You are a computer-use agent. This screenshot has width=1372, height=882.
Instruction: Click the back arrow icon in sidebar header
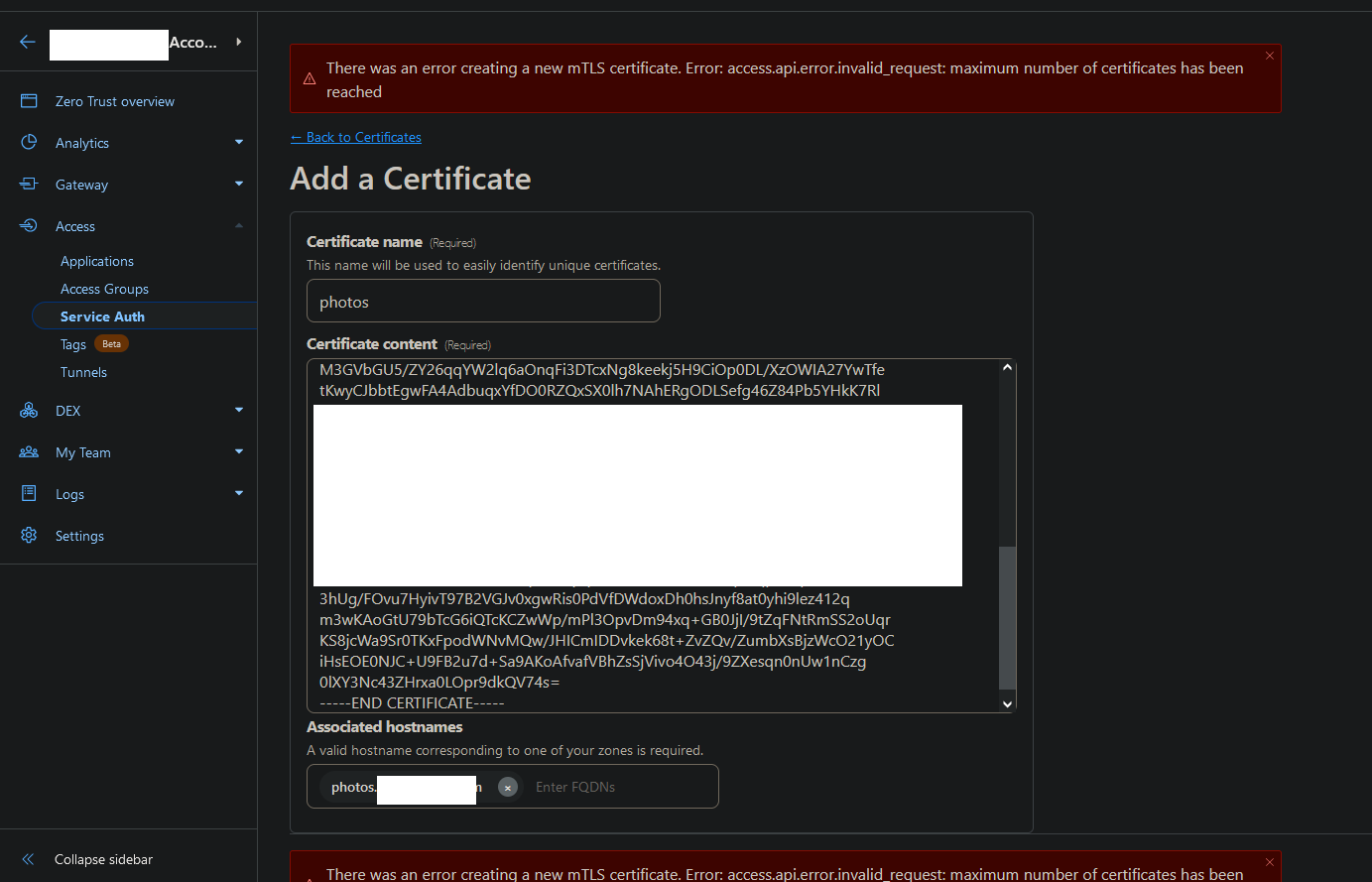pyautogui.click(x=28, y=42)
